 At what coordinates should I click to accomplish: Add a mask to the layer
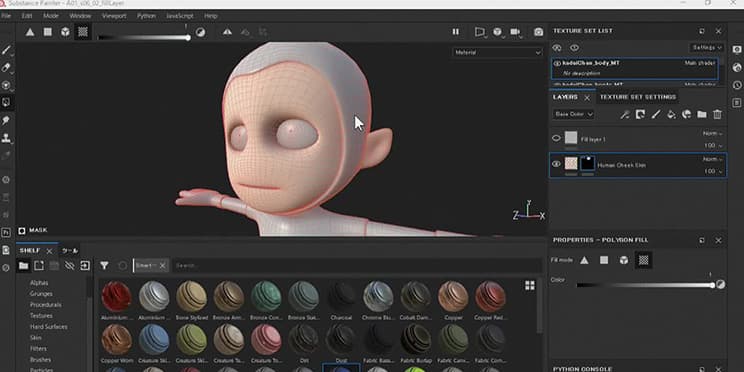(640, 114)
